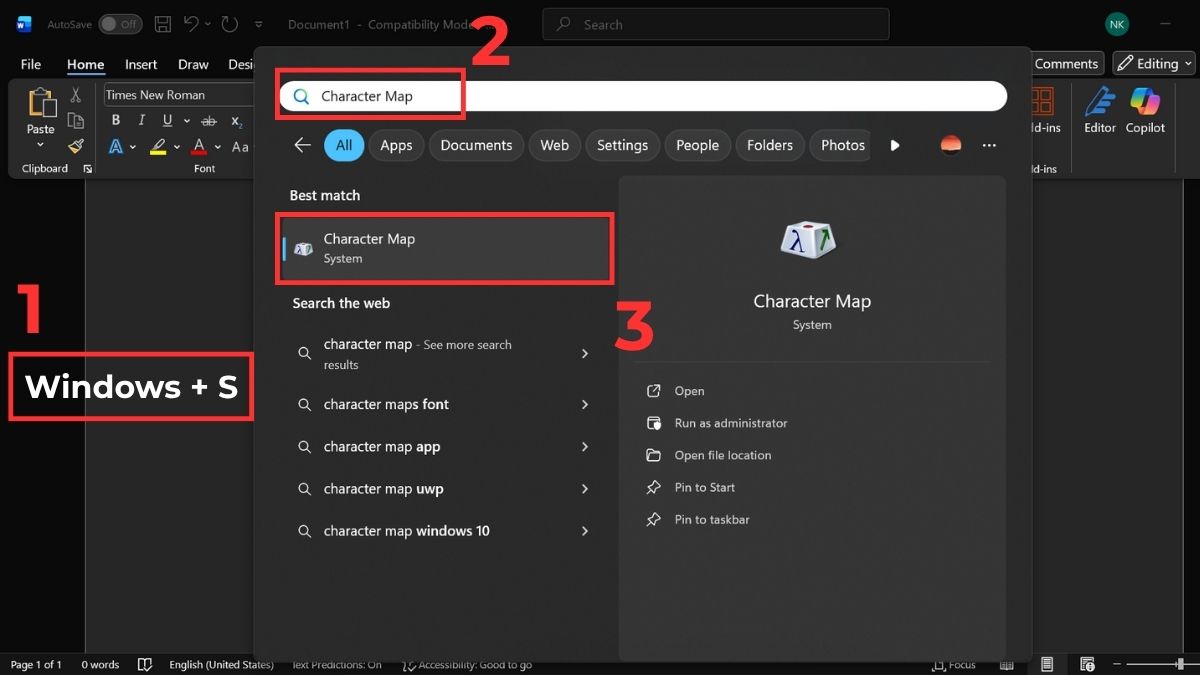Click the Comments button in Word
Viewport: 1200px width, 675px height.
click(x=1066, y=63)
